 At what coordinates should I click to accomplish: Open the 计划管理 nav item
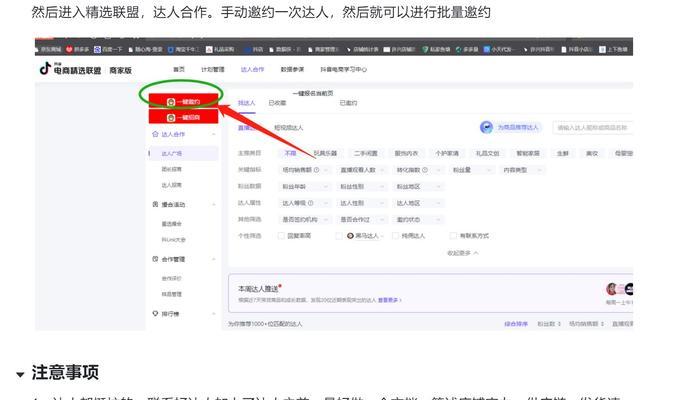(212, 69)
